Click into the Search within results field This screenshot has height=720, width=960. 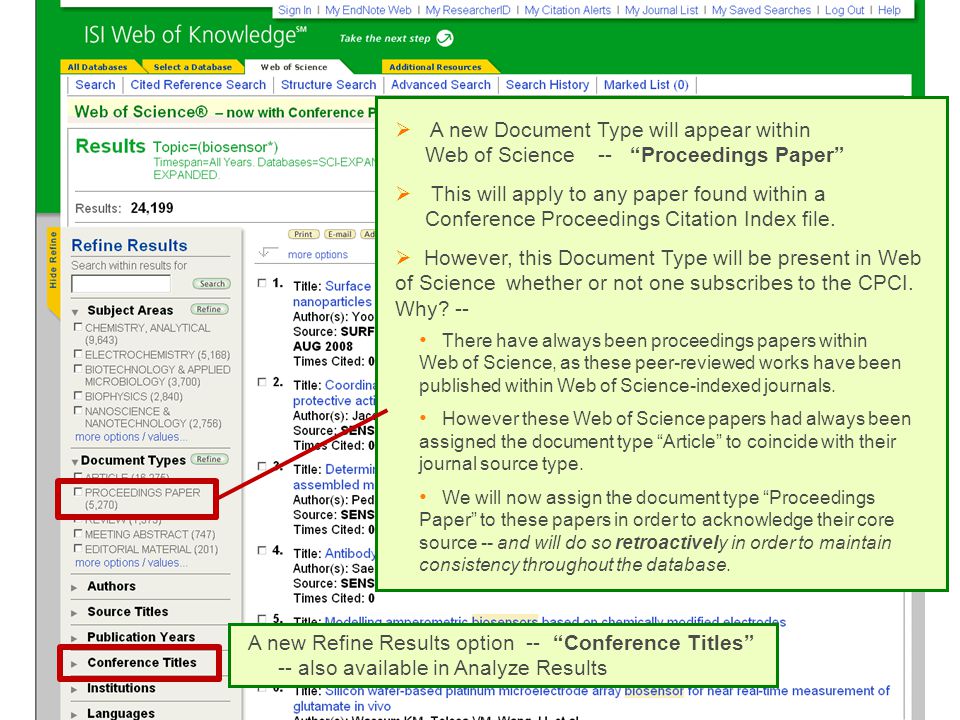pos(121,283)
